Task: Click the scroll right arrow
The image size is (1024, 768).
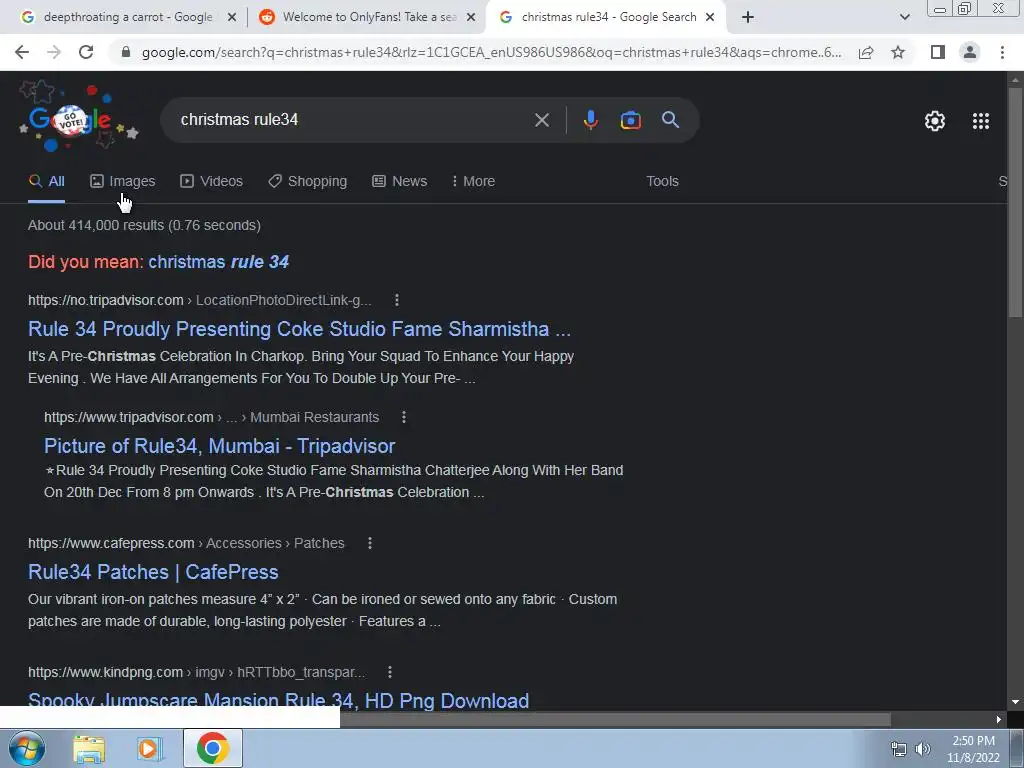Action: pyautogui.click(x=999, y=720)
